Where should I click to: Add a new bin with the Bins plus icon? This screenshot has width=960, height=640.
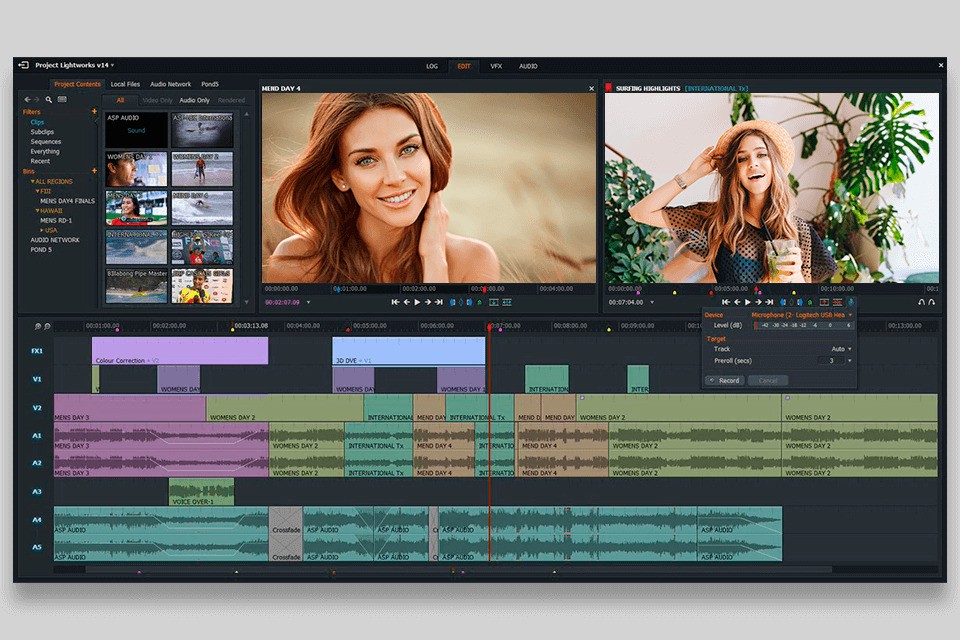click(94, 171)
